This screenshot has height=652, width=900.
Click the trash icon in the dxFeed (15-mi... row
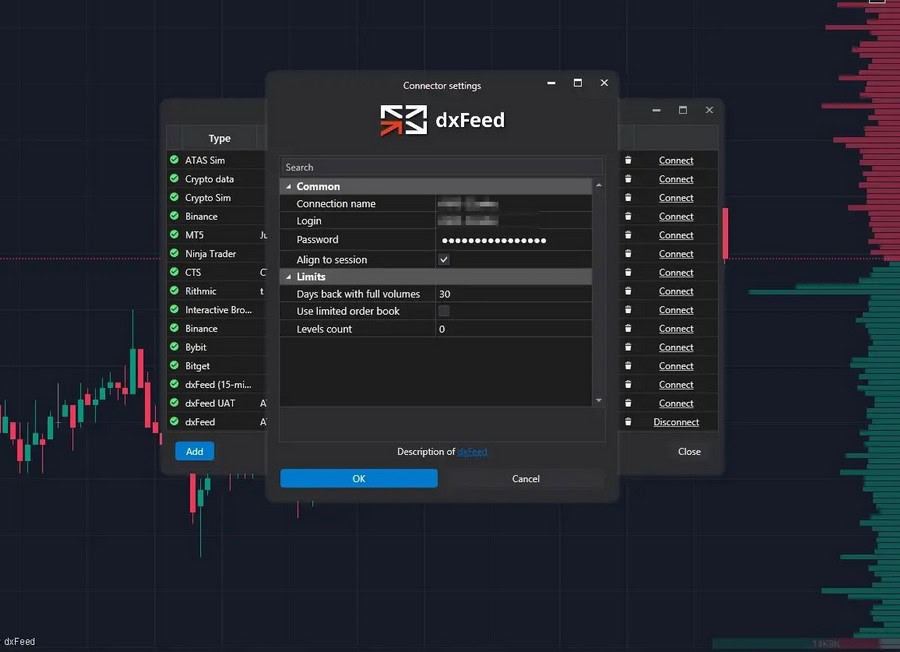click(628, 385)
